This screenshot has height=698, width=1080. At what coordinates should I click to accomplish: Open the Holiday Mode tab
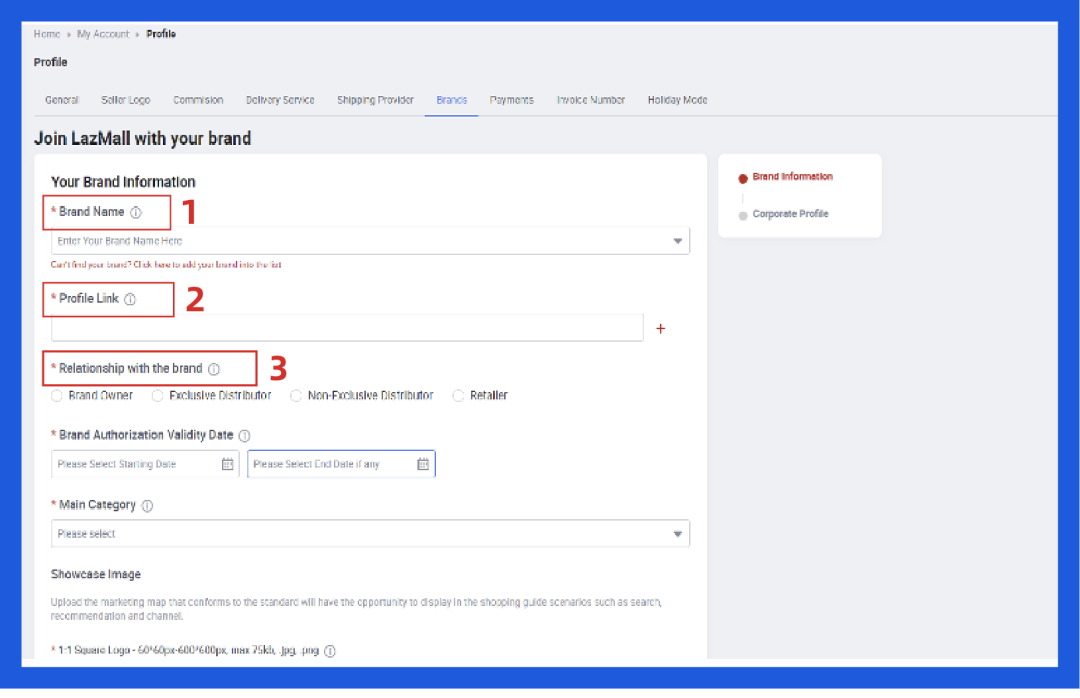[x=678, y=100]
